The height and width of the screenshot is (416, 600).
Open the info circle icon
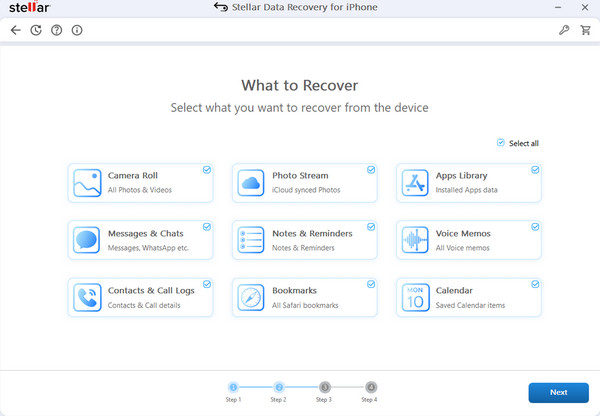click(77, 30)
